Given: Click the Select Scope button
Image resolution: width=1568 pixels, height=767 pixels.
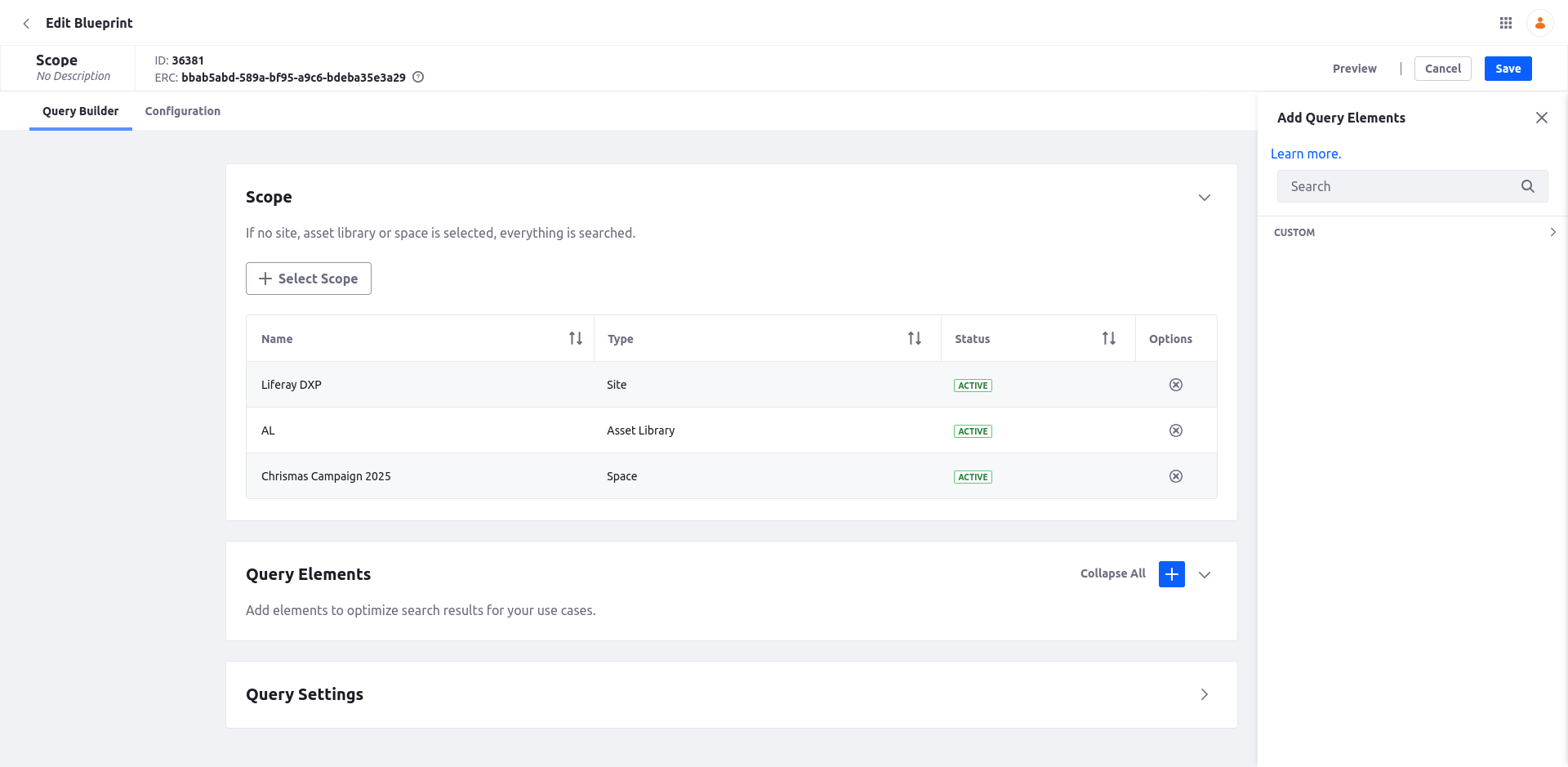Looking at the screenshot, I should coord(309,279).
